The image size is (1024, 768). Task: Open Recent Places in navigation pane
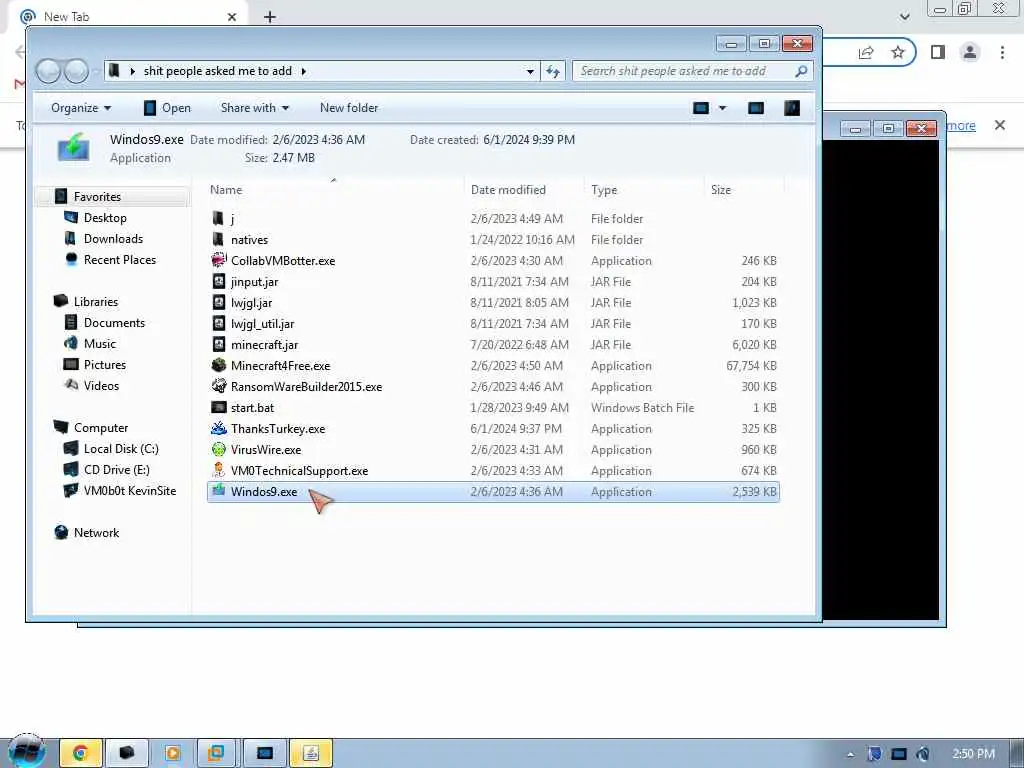(120, 259)
